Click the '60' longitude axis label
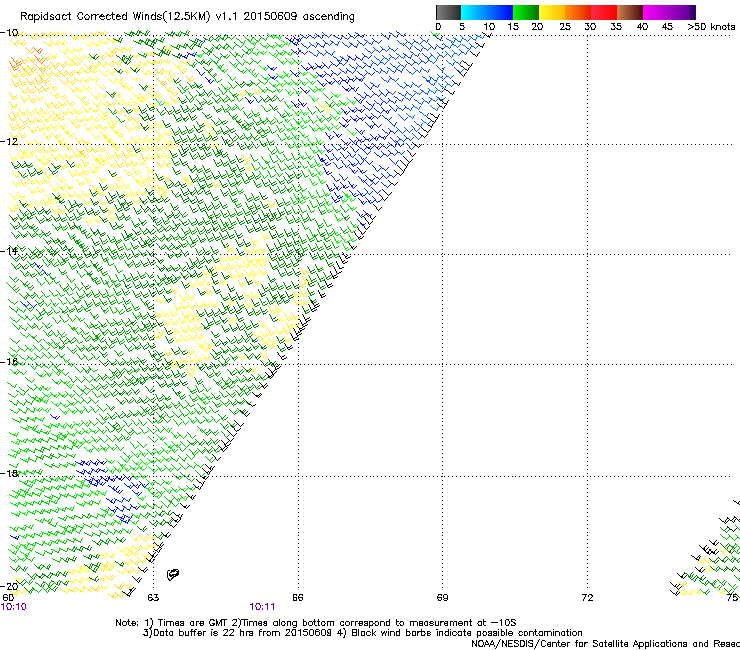 pos(8,598)
